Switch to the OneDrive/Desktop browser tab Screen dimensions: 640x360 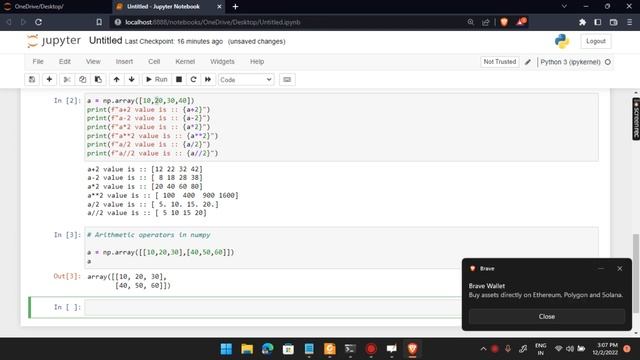point(55,7)
